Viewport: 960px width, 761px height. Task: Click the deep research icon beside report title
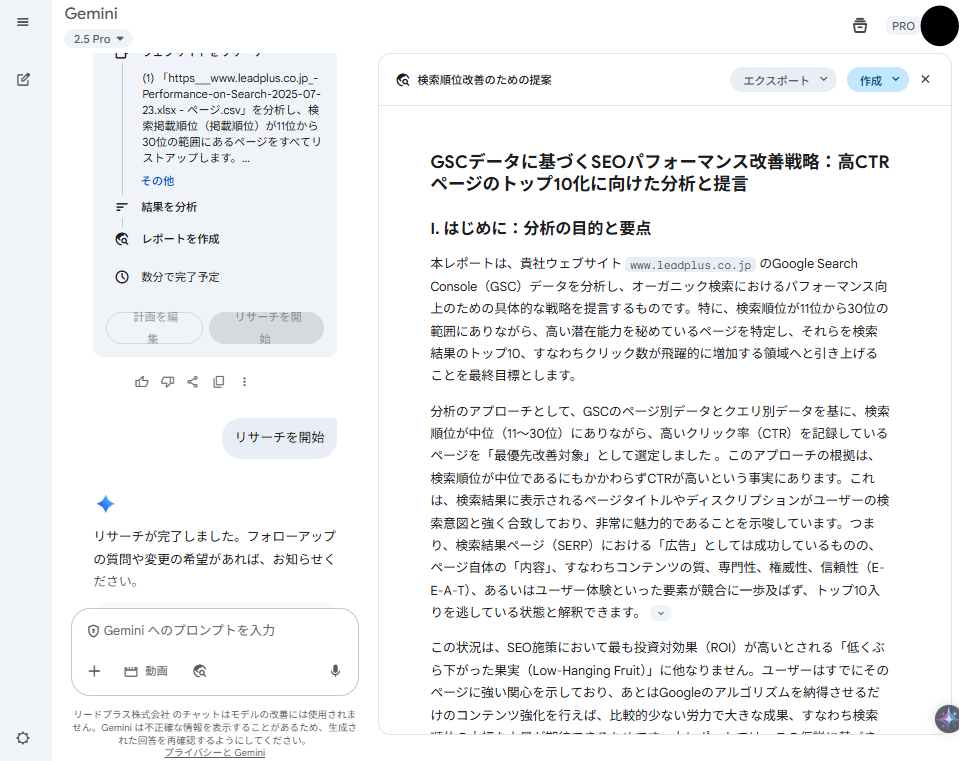click(403, 80)
